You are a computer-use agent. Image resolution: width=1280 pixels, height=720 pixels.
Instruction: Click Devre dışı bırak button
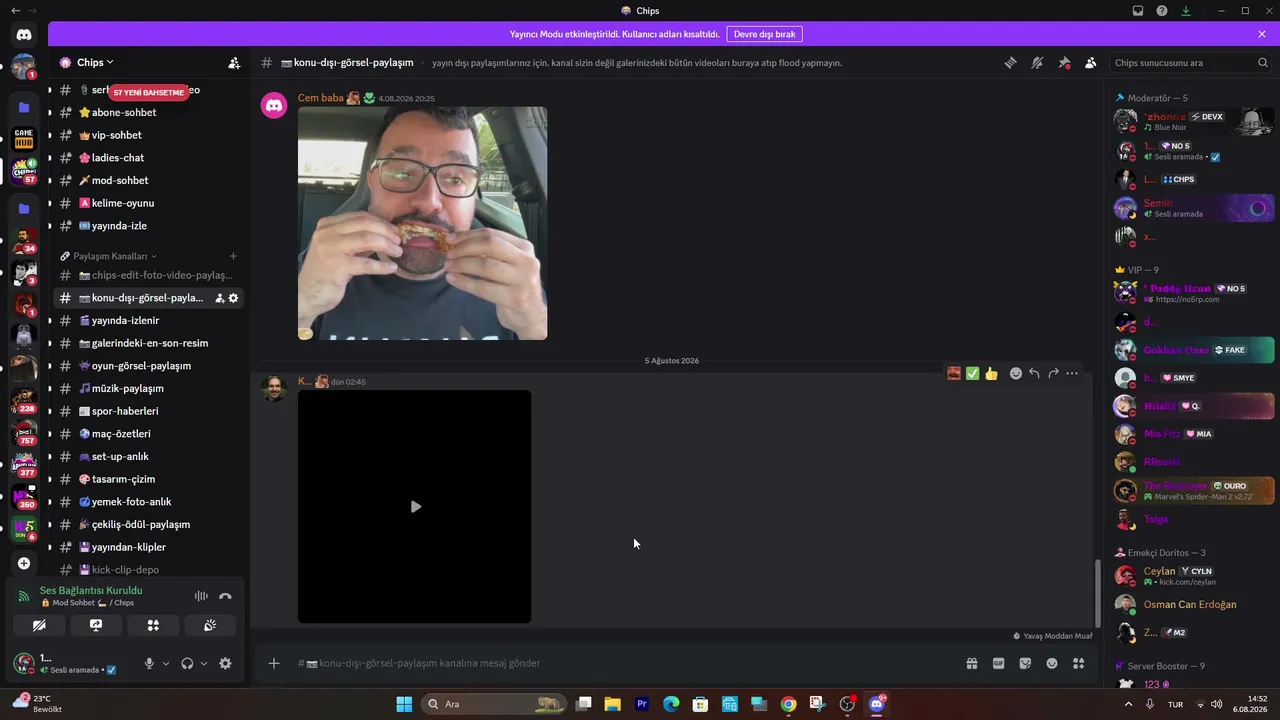[765, 34]
